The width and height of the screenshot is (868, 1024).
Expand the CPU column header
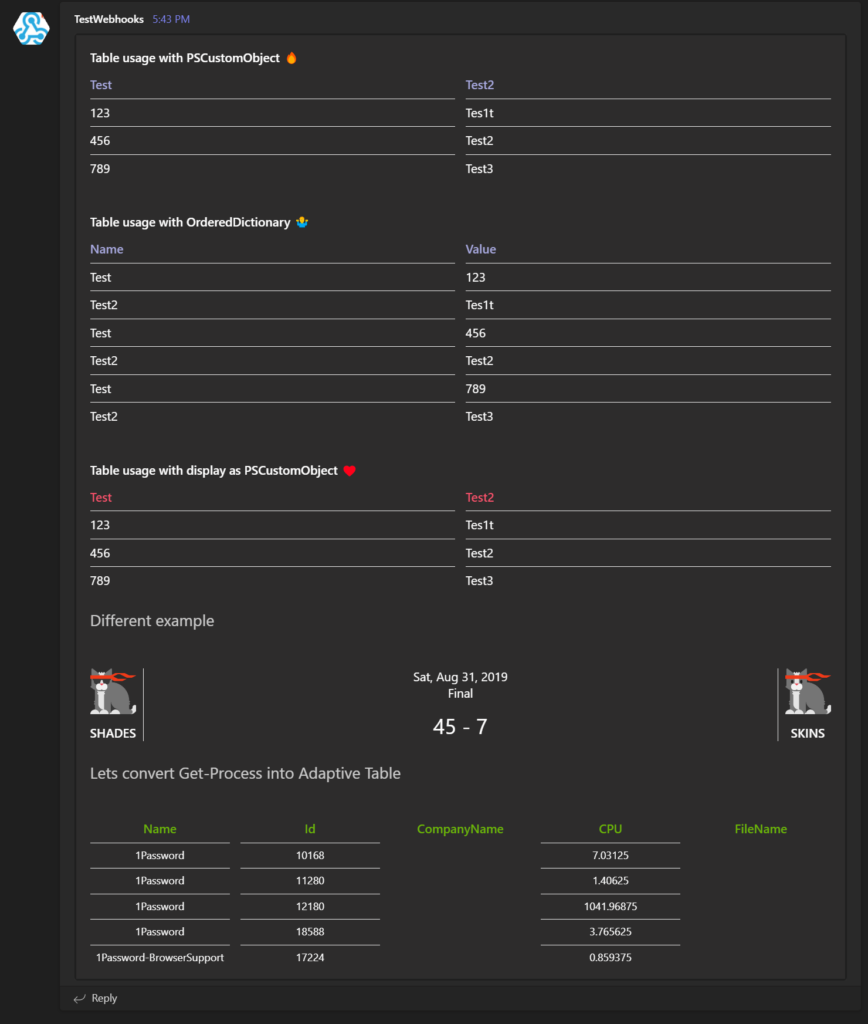pyautogui.click(x=610, y=829)
